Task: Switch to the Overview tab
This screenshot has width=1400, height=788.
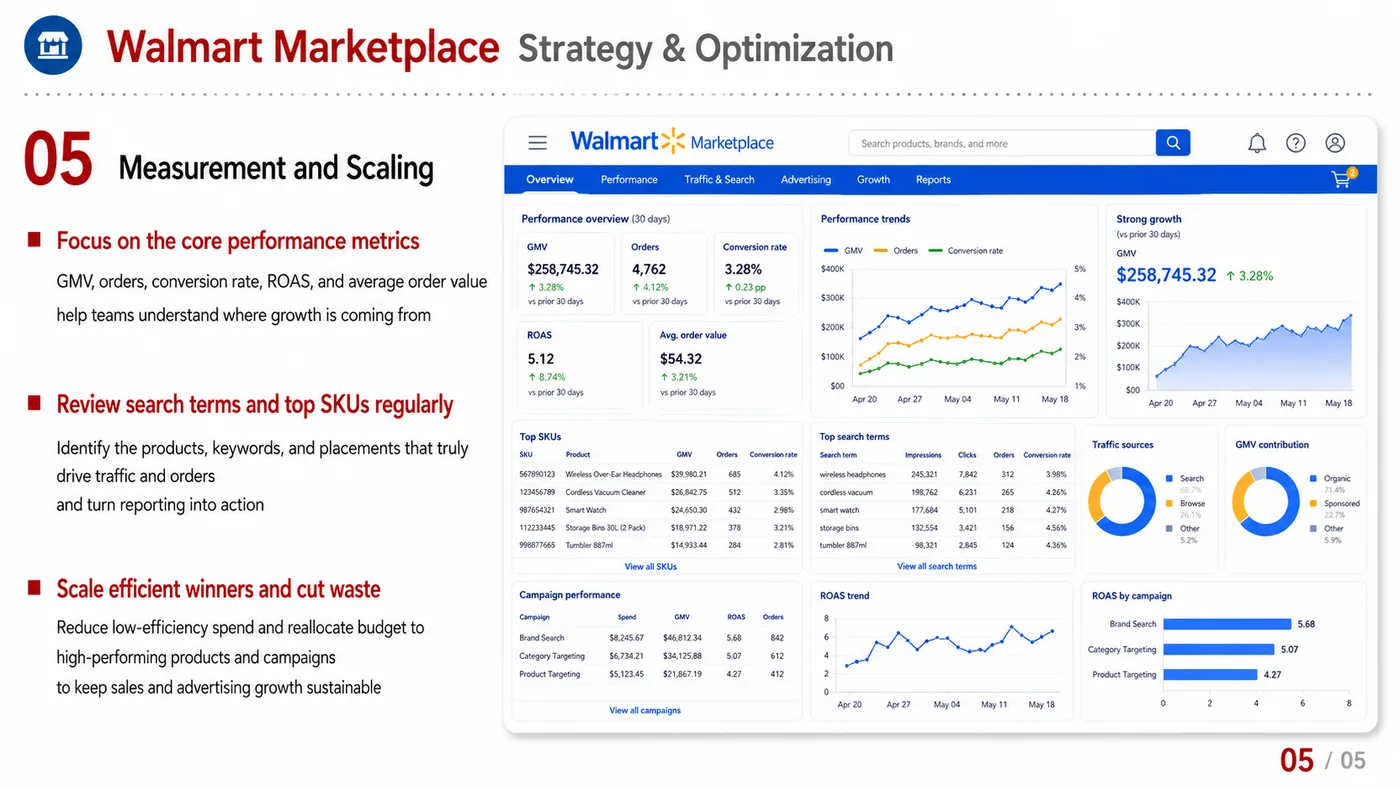Action: 550,179
